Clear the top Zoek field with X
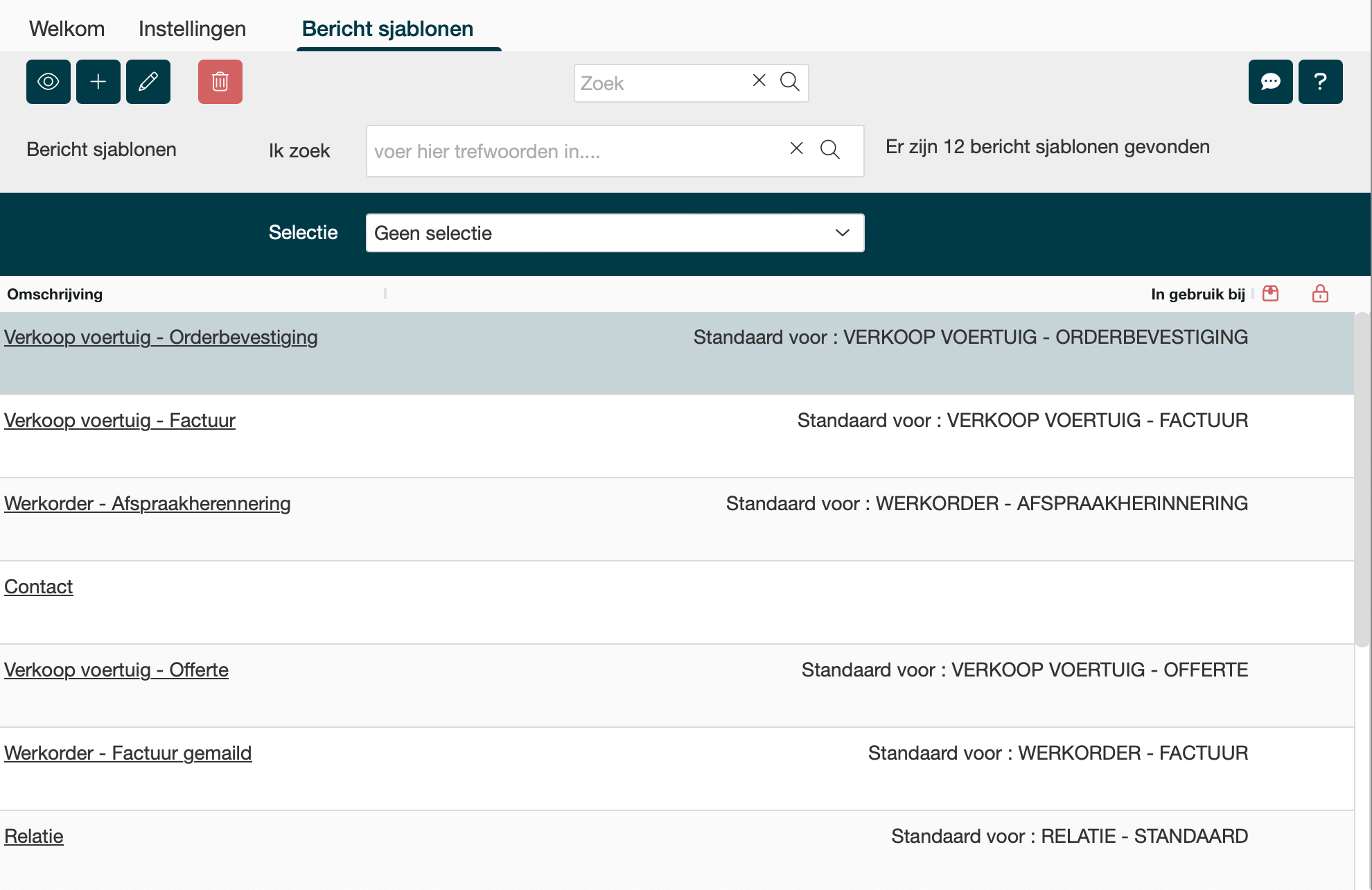This screenshot has height=890, width=1372. click(x=759, y=81)
